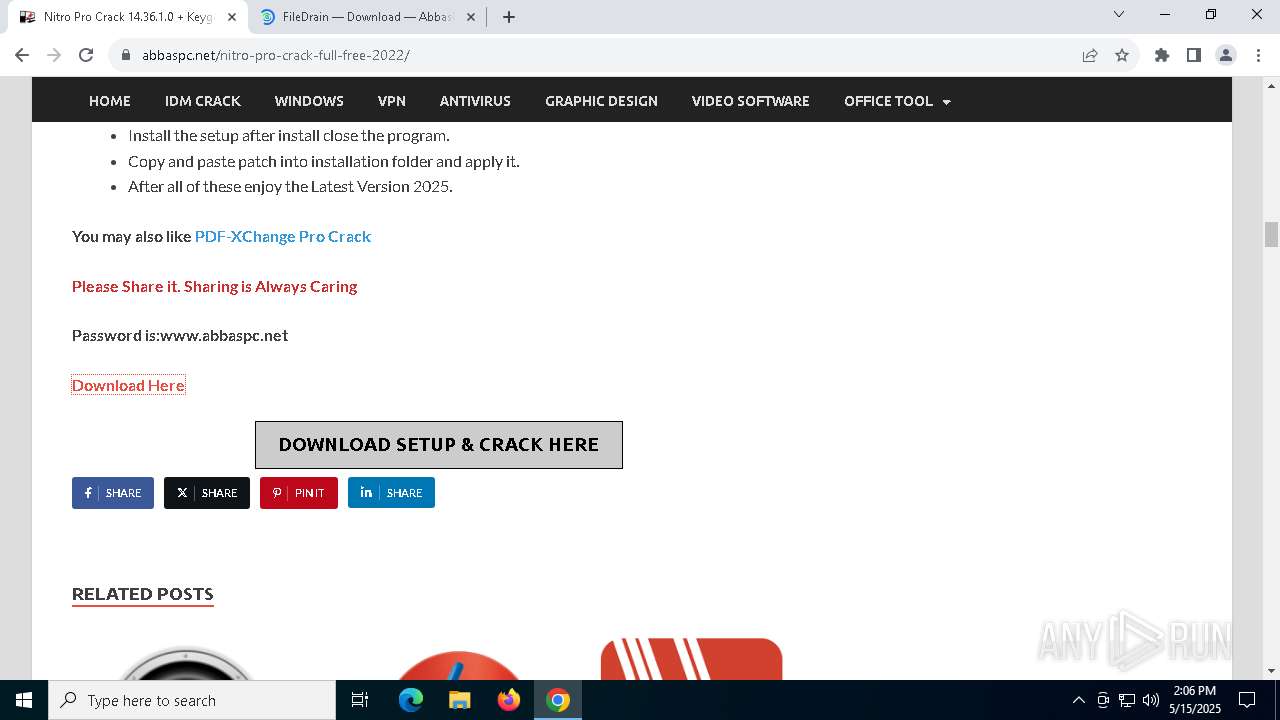
Task: Click the taskbar search box
Action: point(192,700)
